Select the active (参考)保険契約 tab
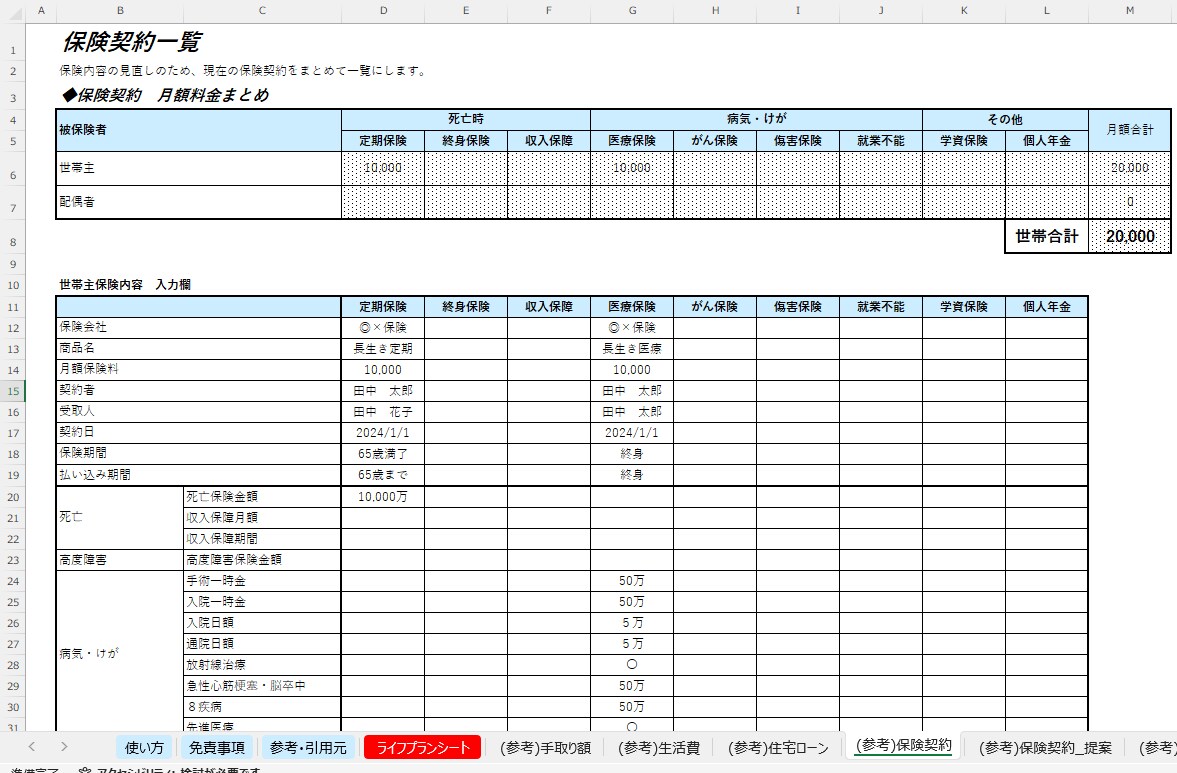The height and width of the screenshot is (773, 1177). (903, 745)
